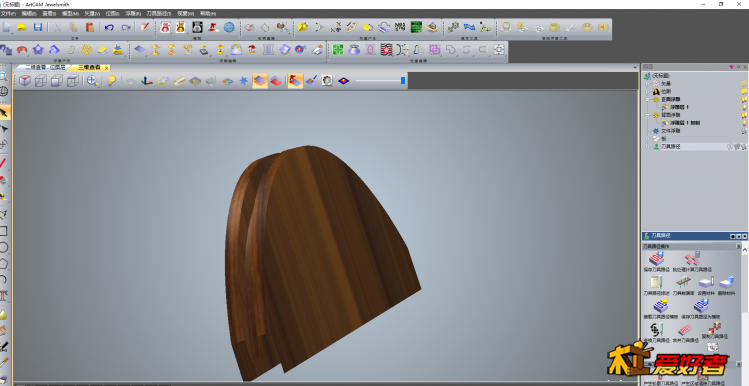
Task: Expand the 板 tree node
Action: coord(648,139)
